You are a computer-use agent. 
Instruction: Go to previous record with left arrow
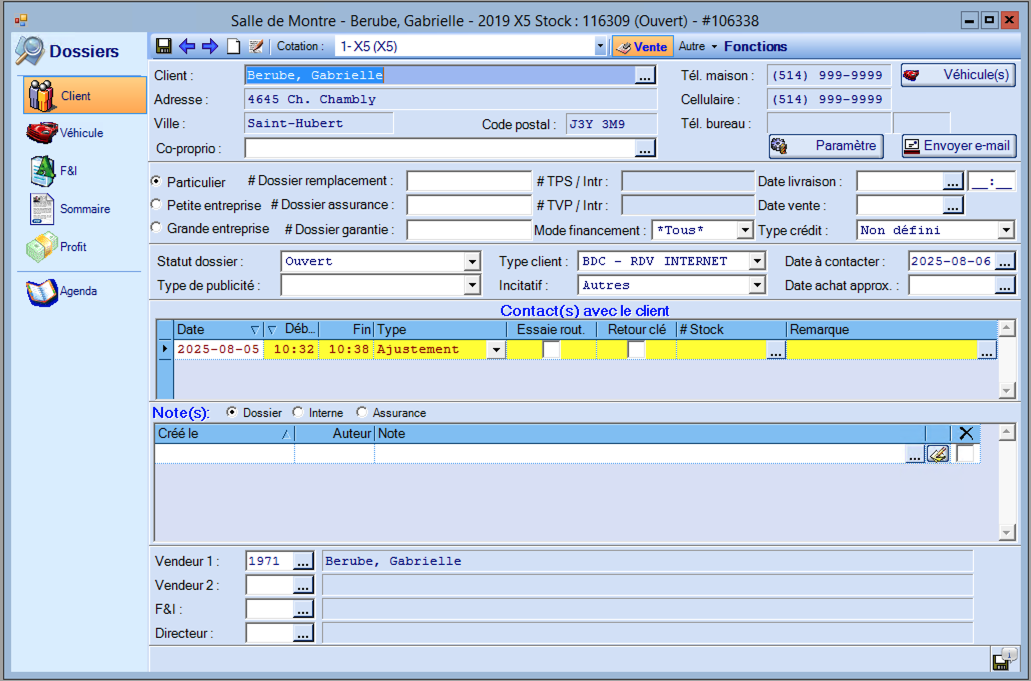coord(187,46)
